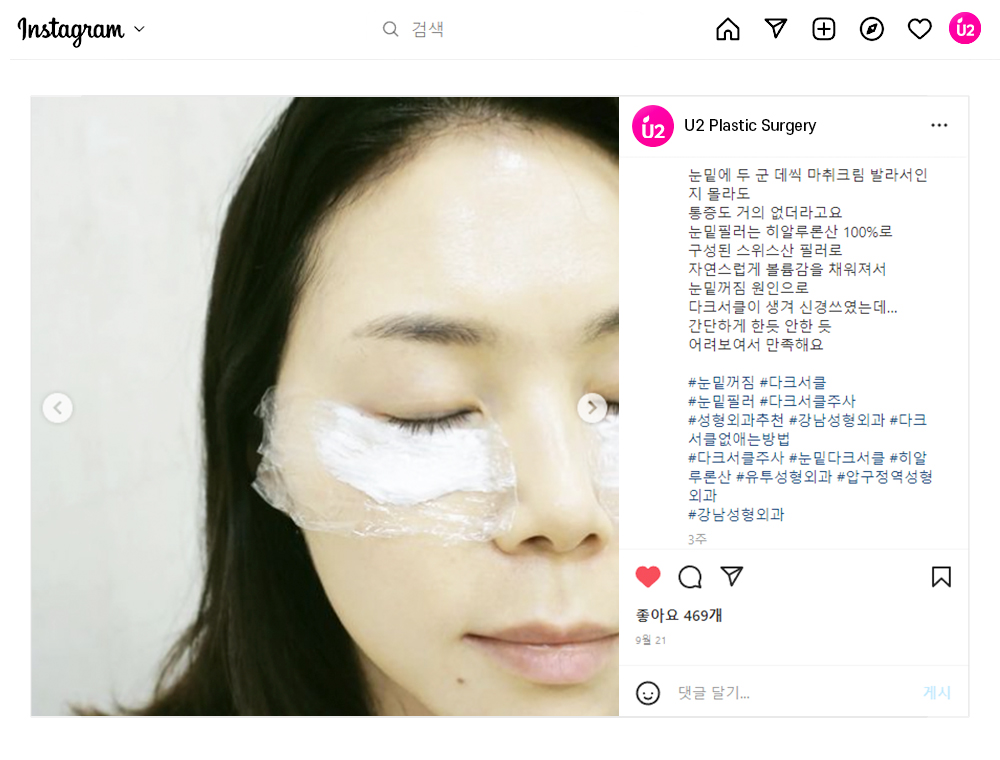Open emoji picker in comment box
Image resolution: width=1000 pixels, height=760 pixels.
tap(648, 692)
